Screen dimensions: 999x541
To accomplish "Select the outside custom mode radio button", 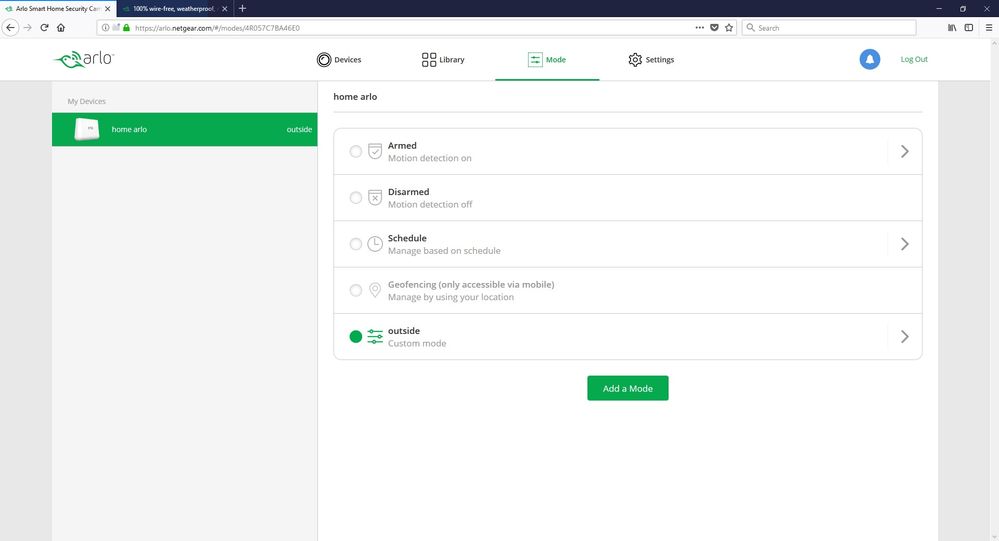I will 356,336.
